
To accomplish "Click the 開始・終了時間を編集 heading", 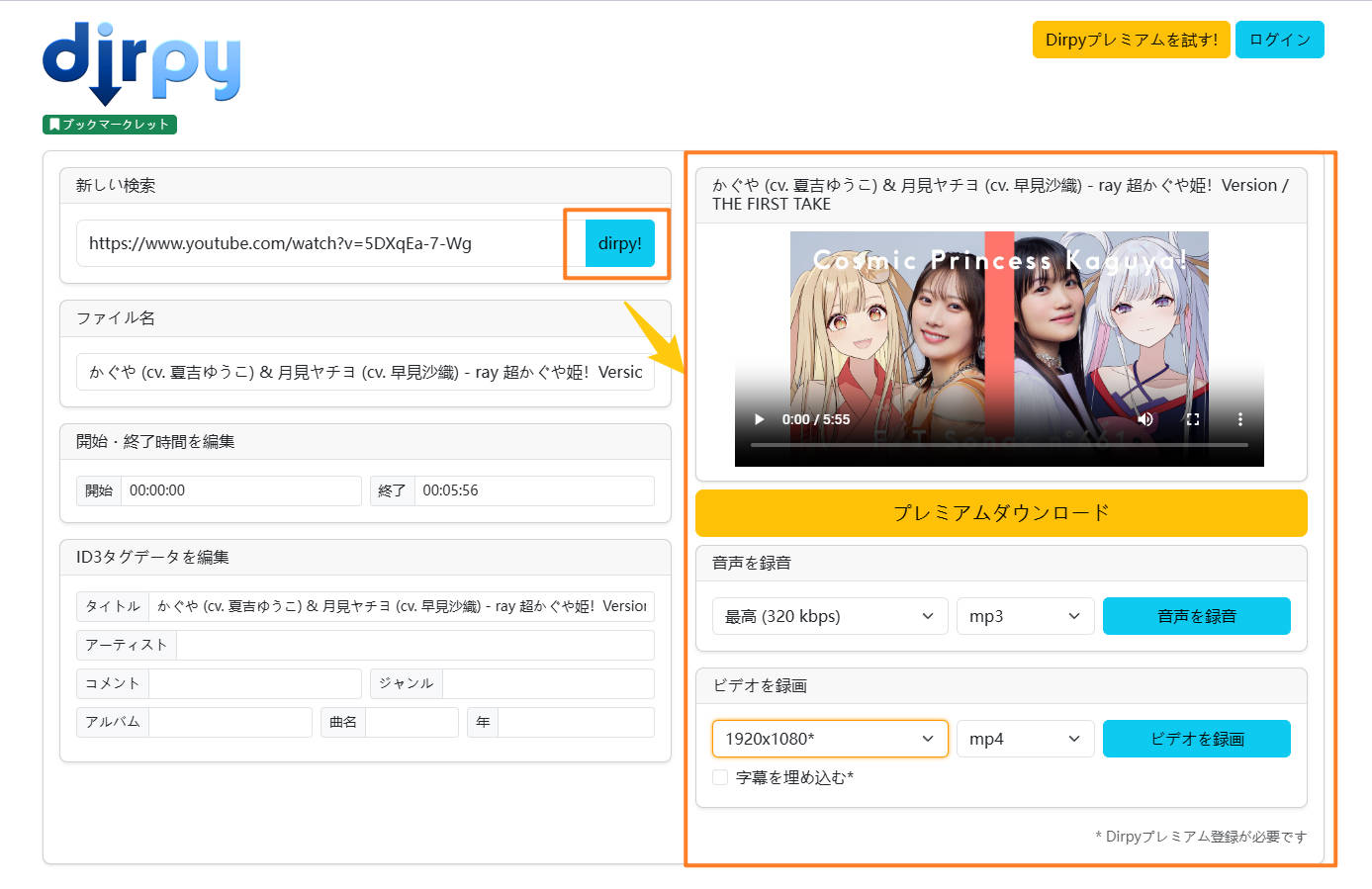I will (x=155, y=442).
